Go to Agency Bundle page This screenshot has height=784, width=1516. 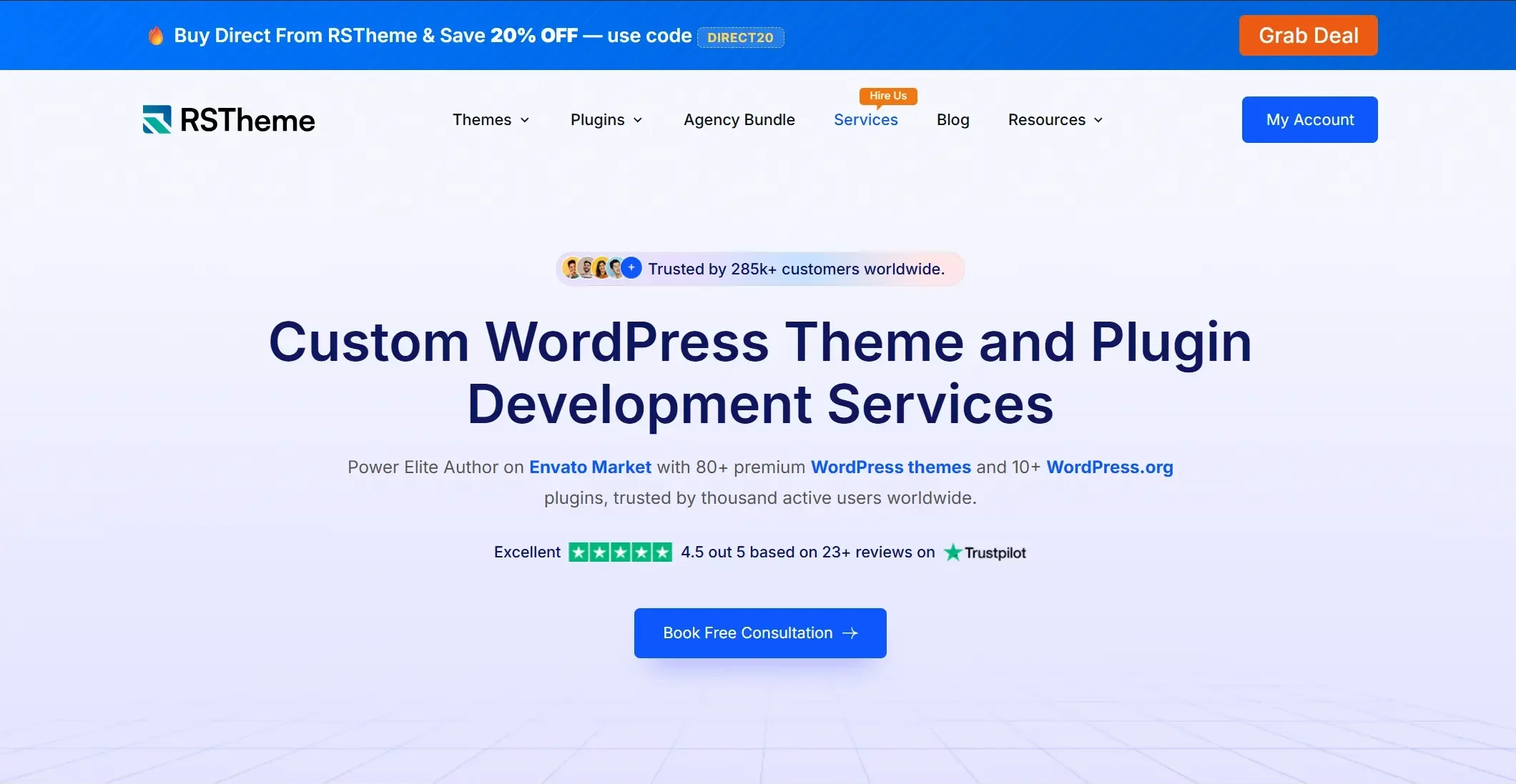[739, 119]
